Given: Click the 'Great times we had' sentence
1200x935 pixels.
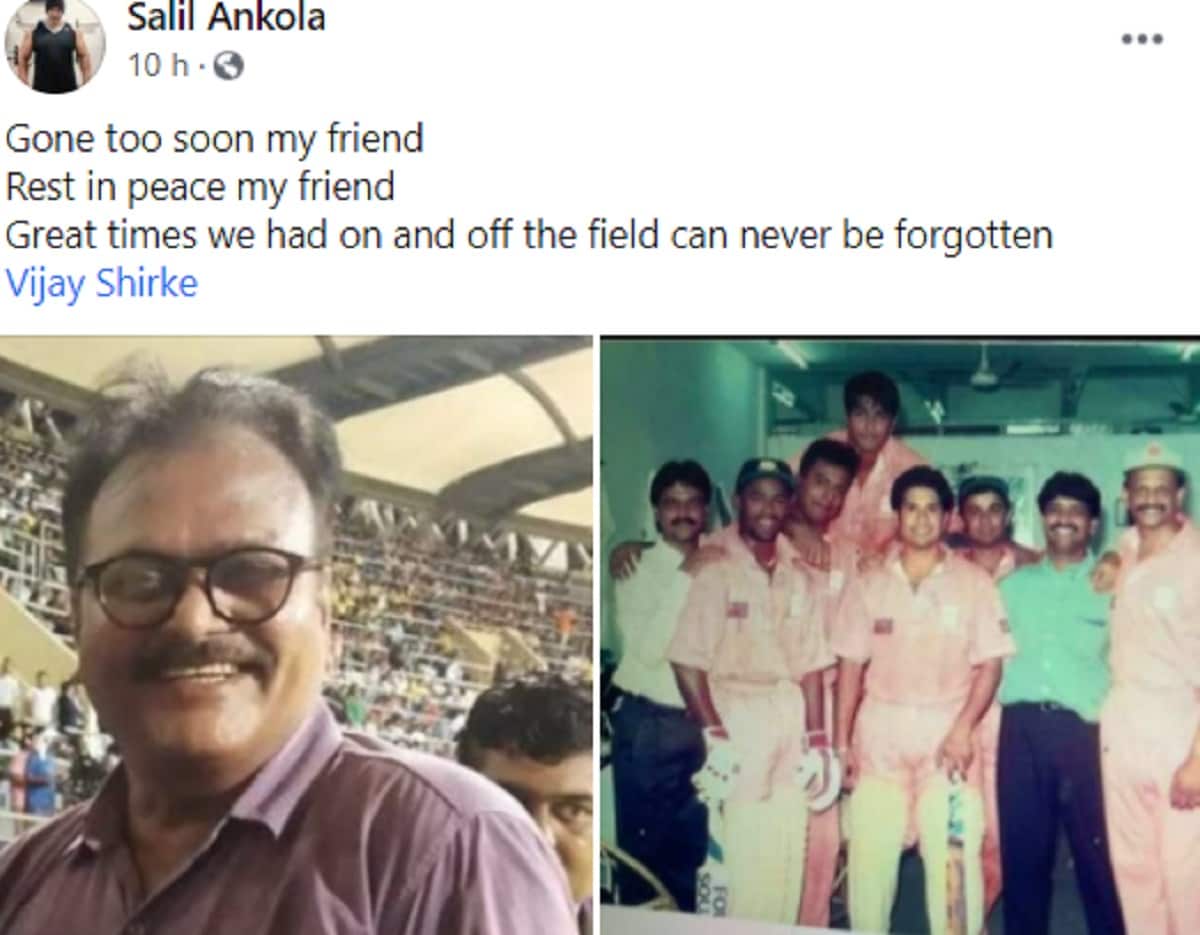Looking at the screenshot, I should 529,236.
